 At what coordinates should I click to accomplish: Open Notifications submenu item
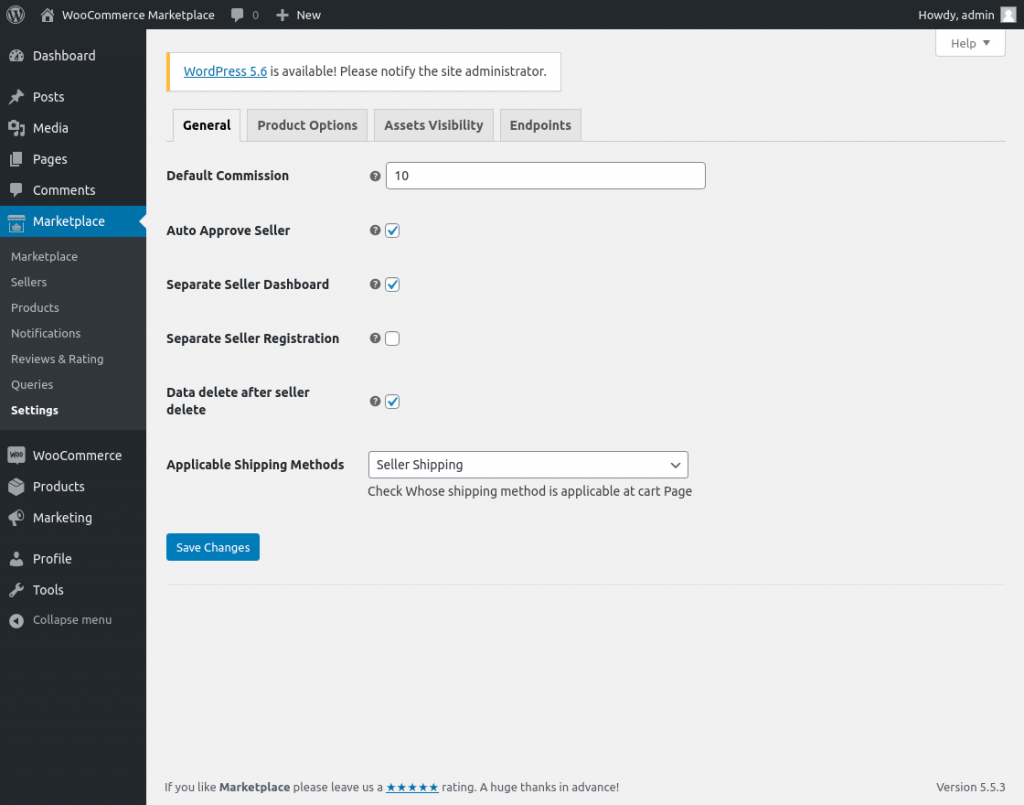coord(46,333)
